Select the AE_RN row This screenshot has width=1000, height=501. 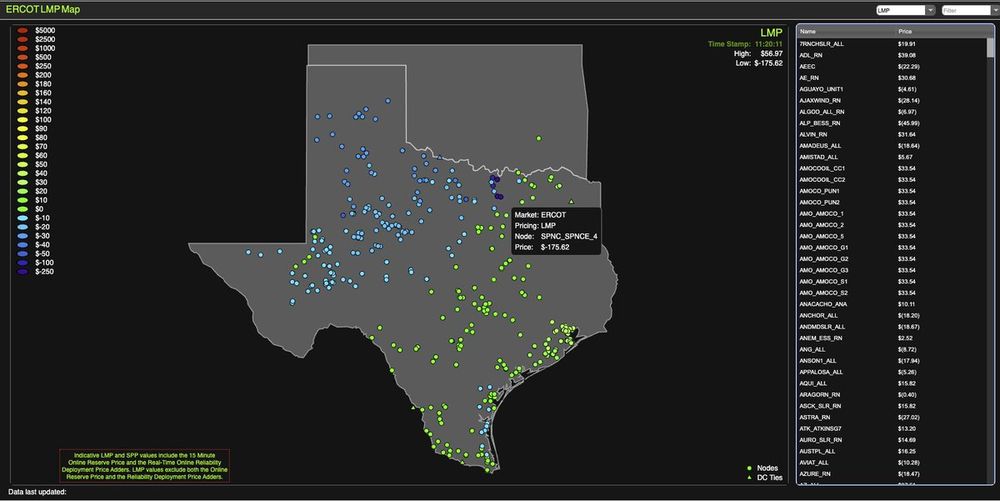(x=892, y=78)
